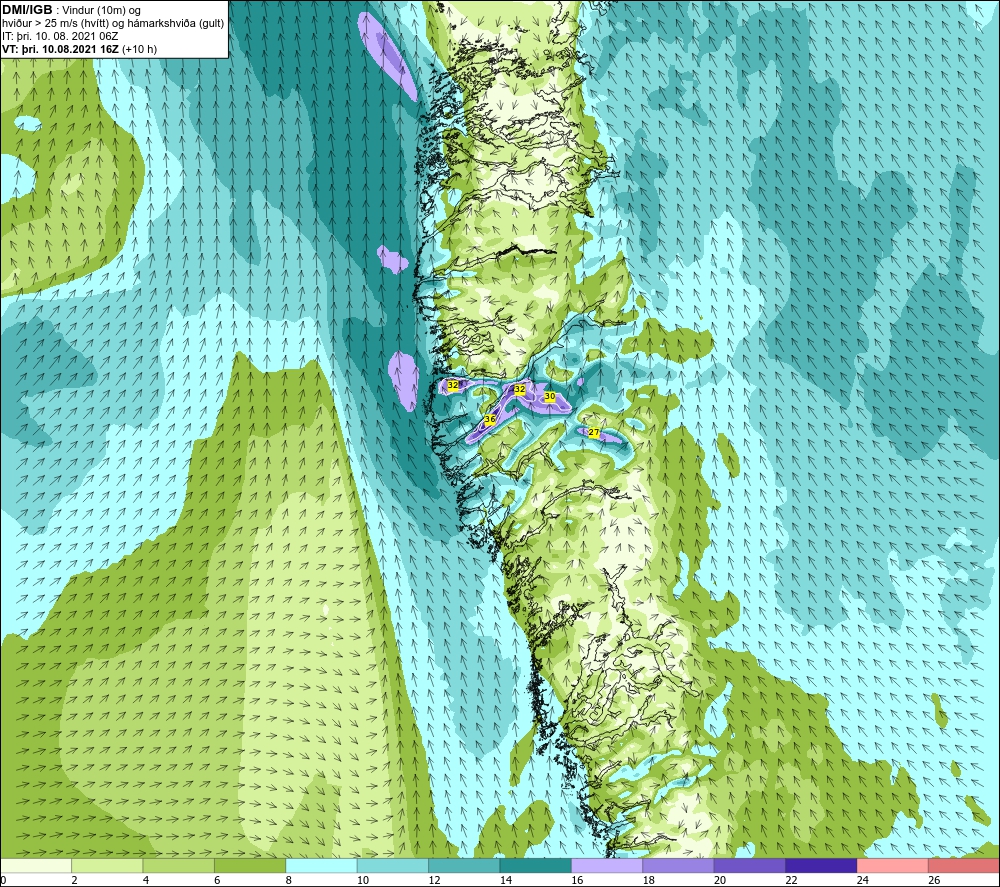Click the legend scale number 26

tap(934, 880)
